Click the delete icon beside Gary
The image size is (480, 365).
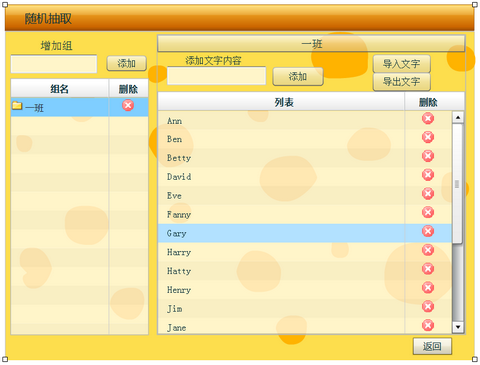pyautogui.click(x=428, y=231)
